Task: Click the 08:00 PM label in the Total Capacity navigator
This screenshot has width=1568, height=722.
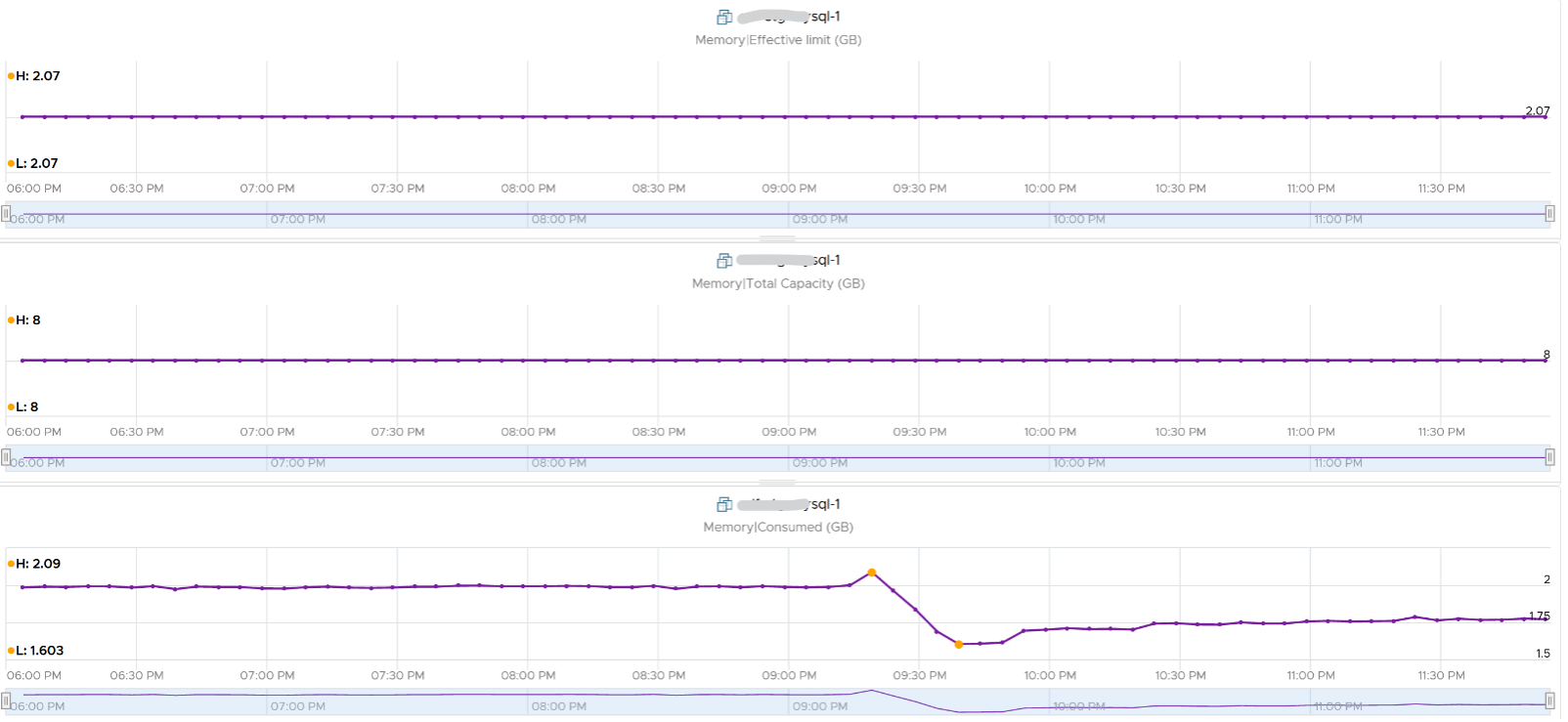Action: tap(559, 463)
